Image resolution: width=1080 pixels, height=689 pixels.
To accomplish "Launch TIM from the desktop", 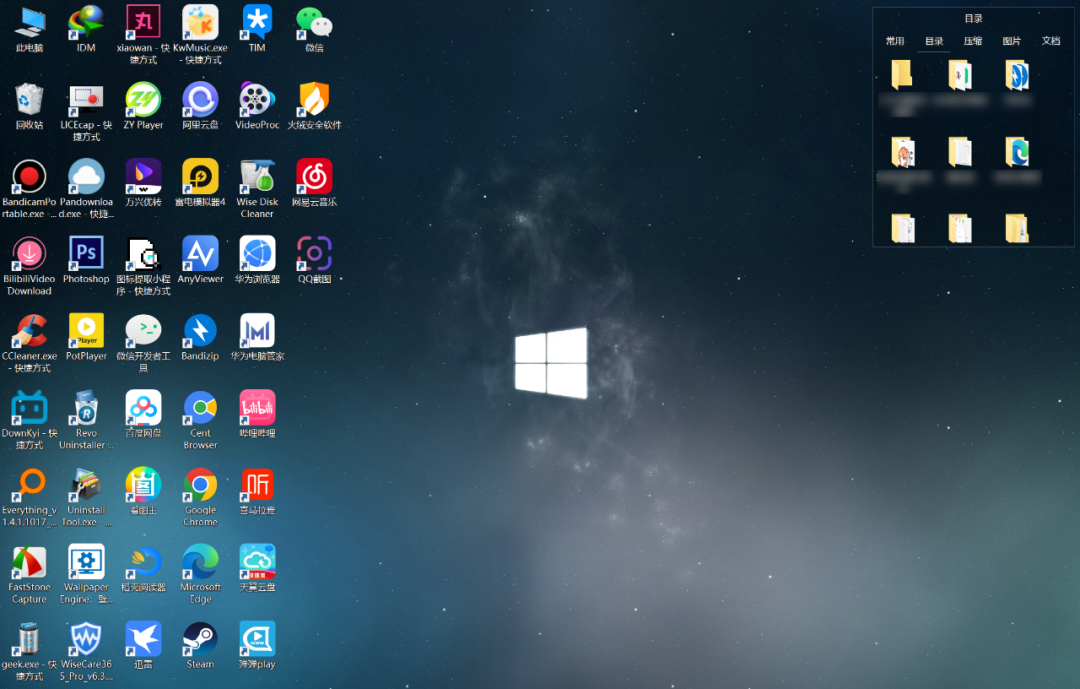I will coord(257,23).
